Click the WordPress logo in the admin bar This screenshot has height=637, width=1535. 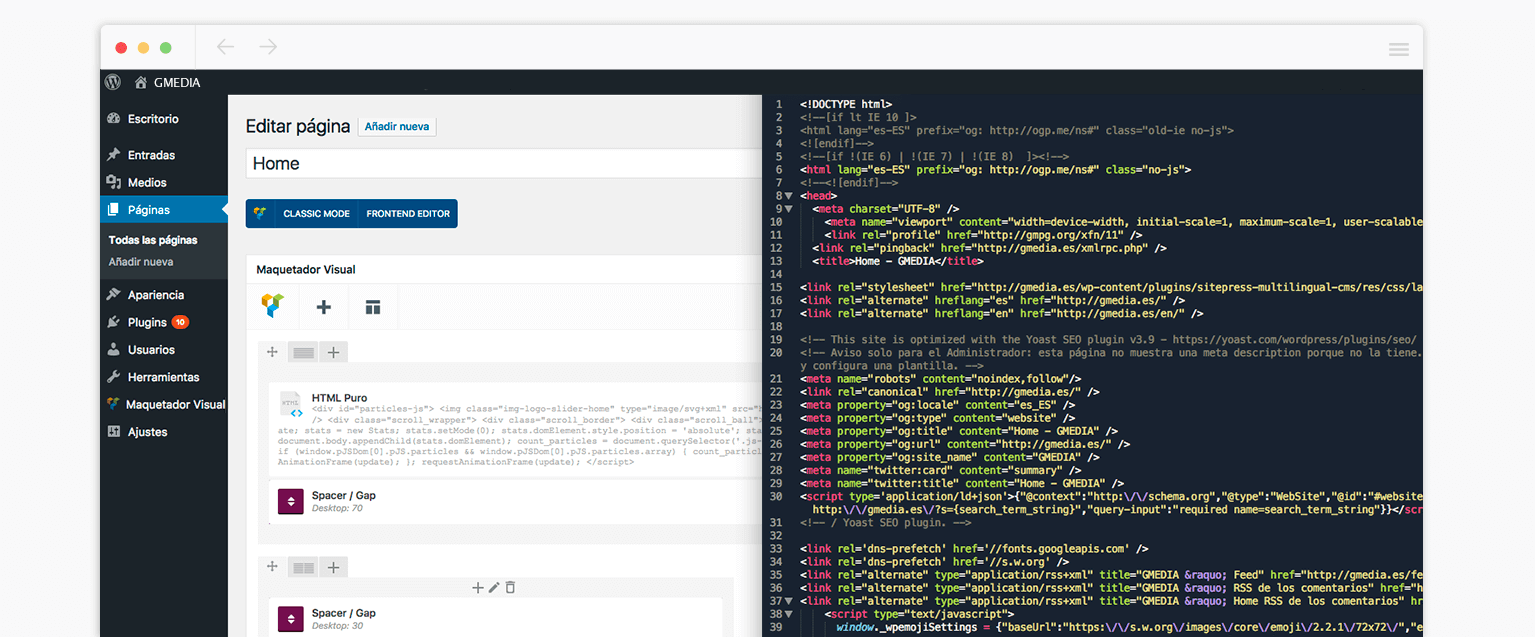pyautogui.click(x=114, y=82)
